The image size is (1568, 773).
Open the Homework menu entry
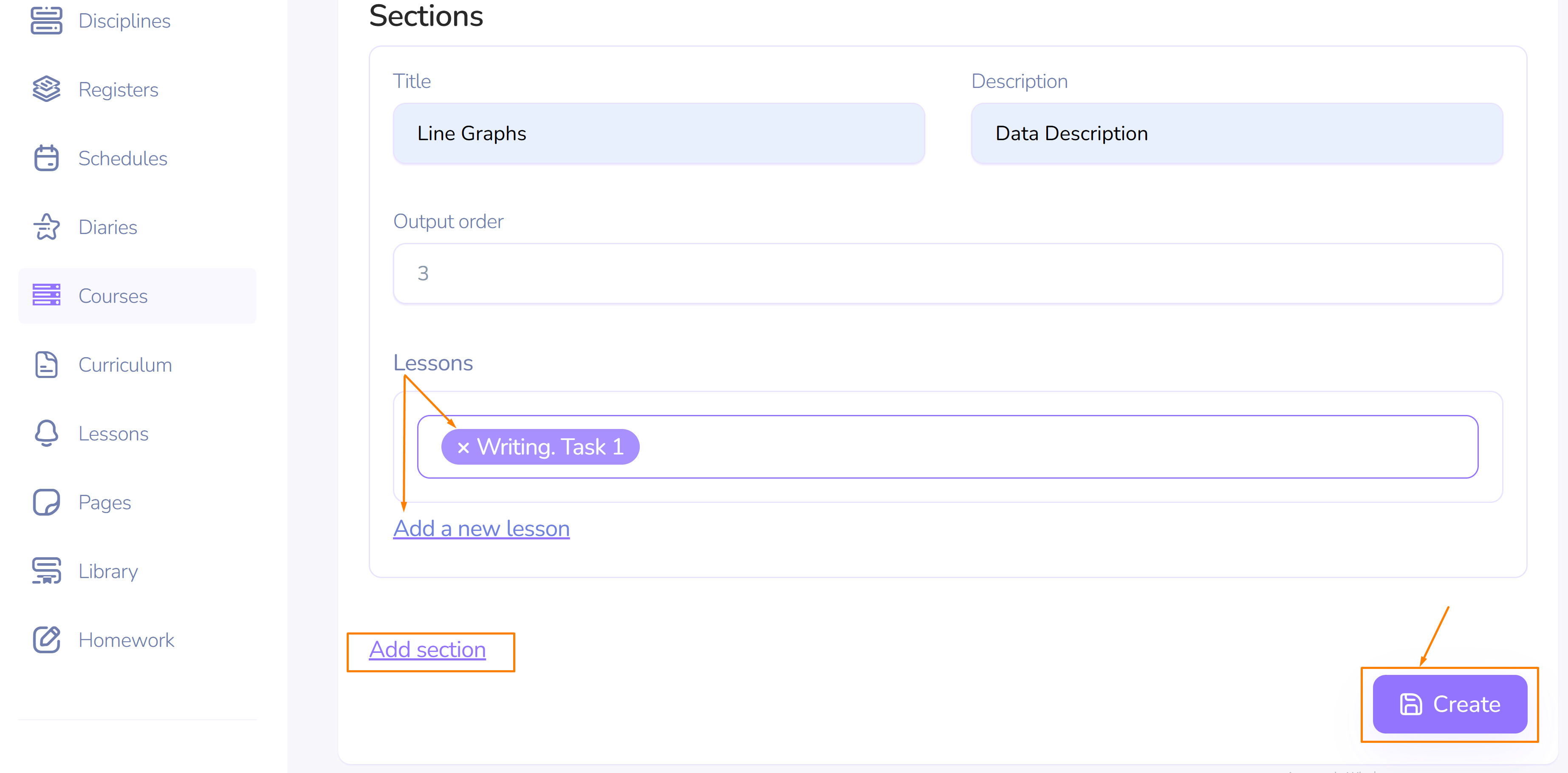click(126, 640)
